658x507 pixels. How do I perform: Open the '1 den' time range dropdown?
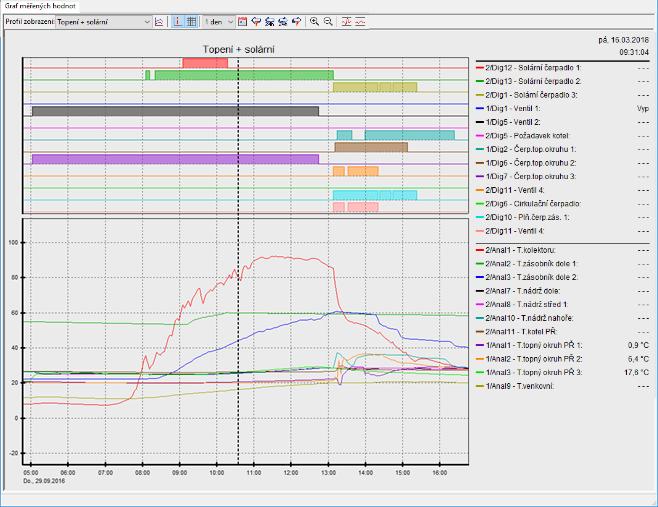point(218,22)
